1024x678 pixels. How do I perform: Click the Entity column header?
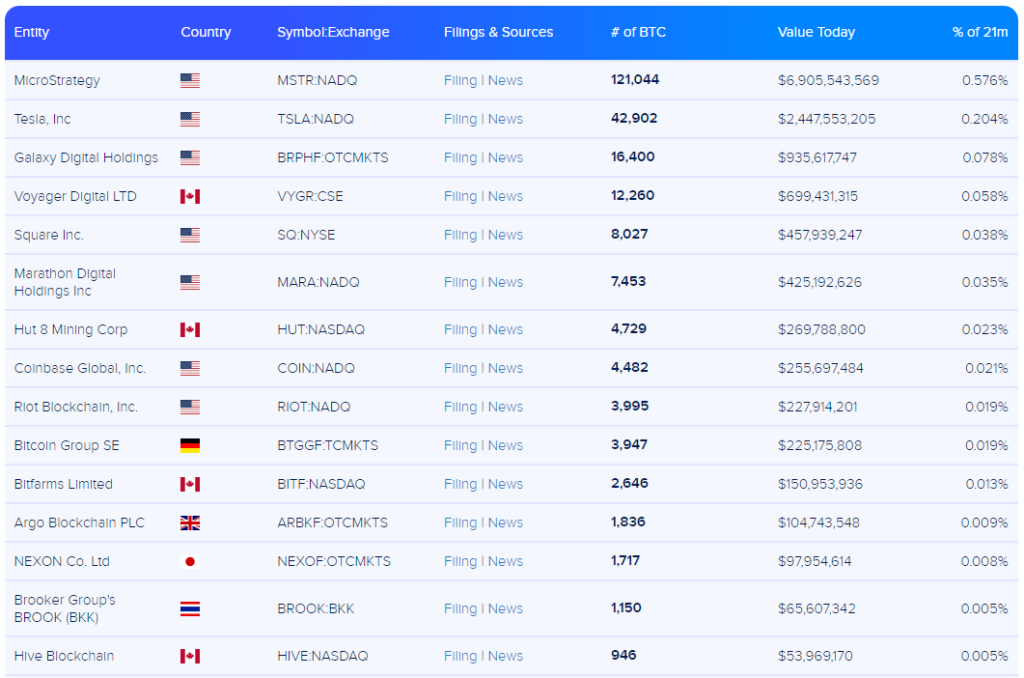coord(32,32)
